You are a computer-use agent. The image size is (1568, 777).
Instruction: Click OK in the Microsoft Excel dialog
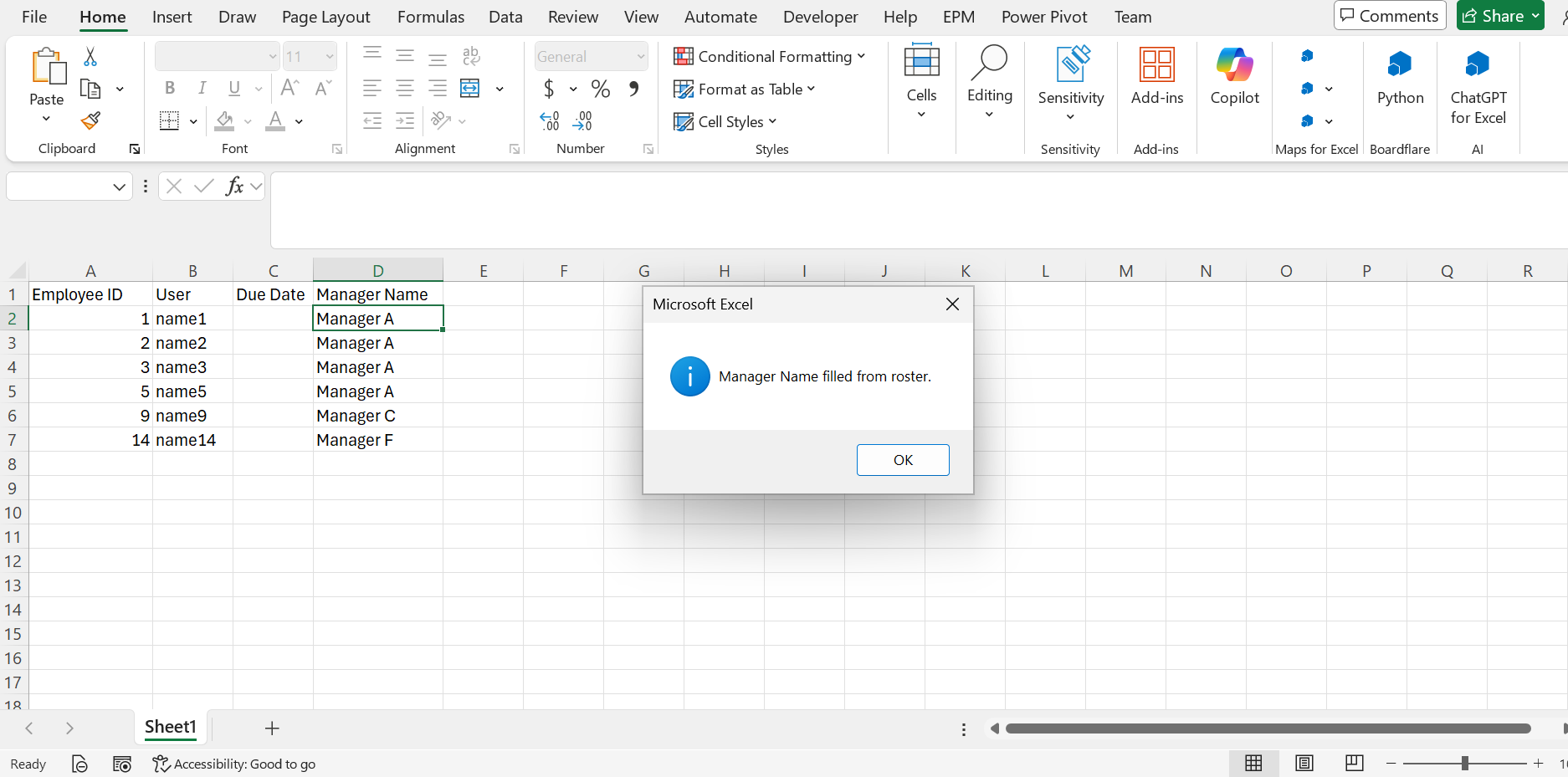point(903,460)
